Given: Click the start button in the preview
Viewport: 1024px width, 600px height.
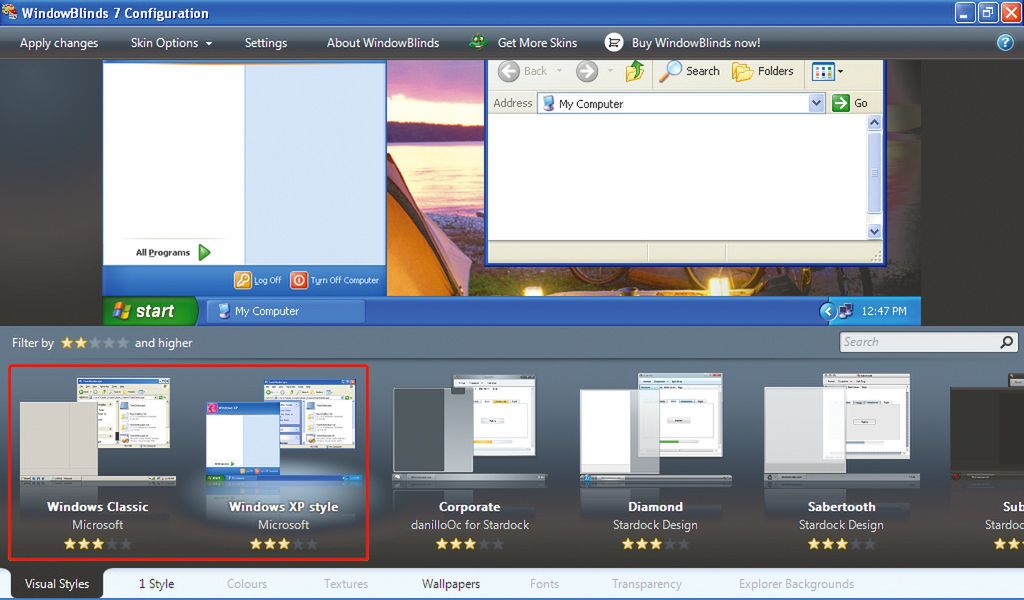Looking at the screenshot, I should point(150,311).
